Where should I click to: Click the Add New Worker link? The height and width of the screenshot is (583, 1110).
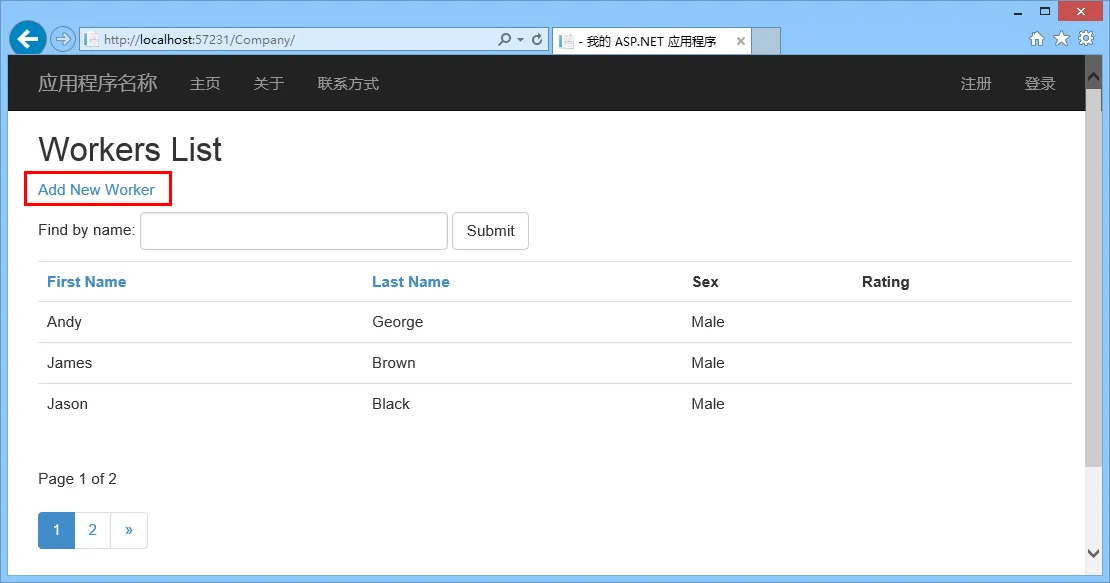tap(96, 189)
